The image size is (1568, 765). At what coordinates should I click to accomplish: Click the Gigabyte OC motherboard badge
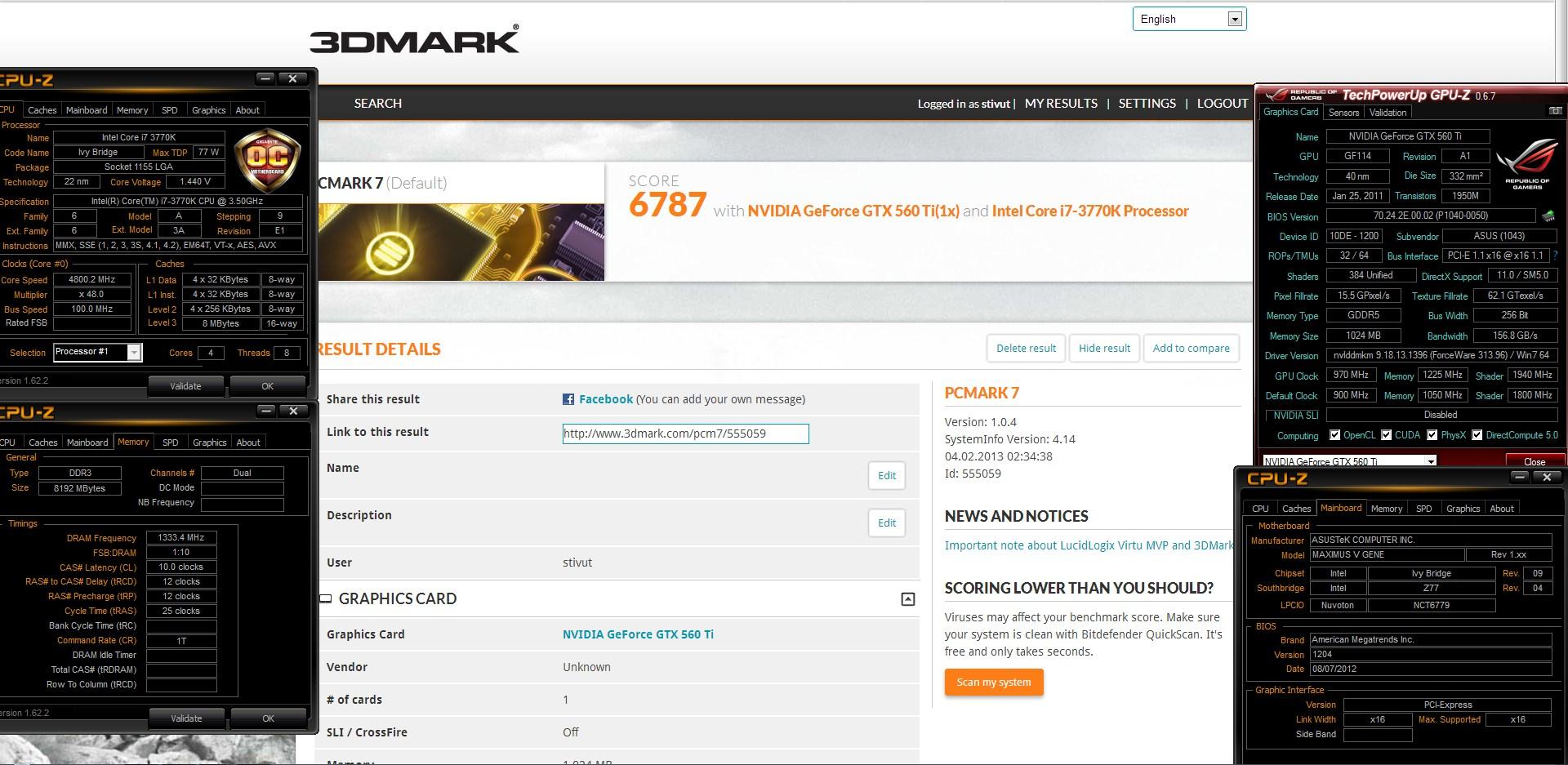point(266,159)
